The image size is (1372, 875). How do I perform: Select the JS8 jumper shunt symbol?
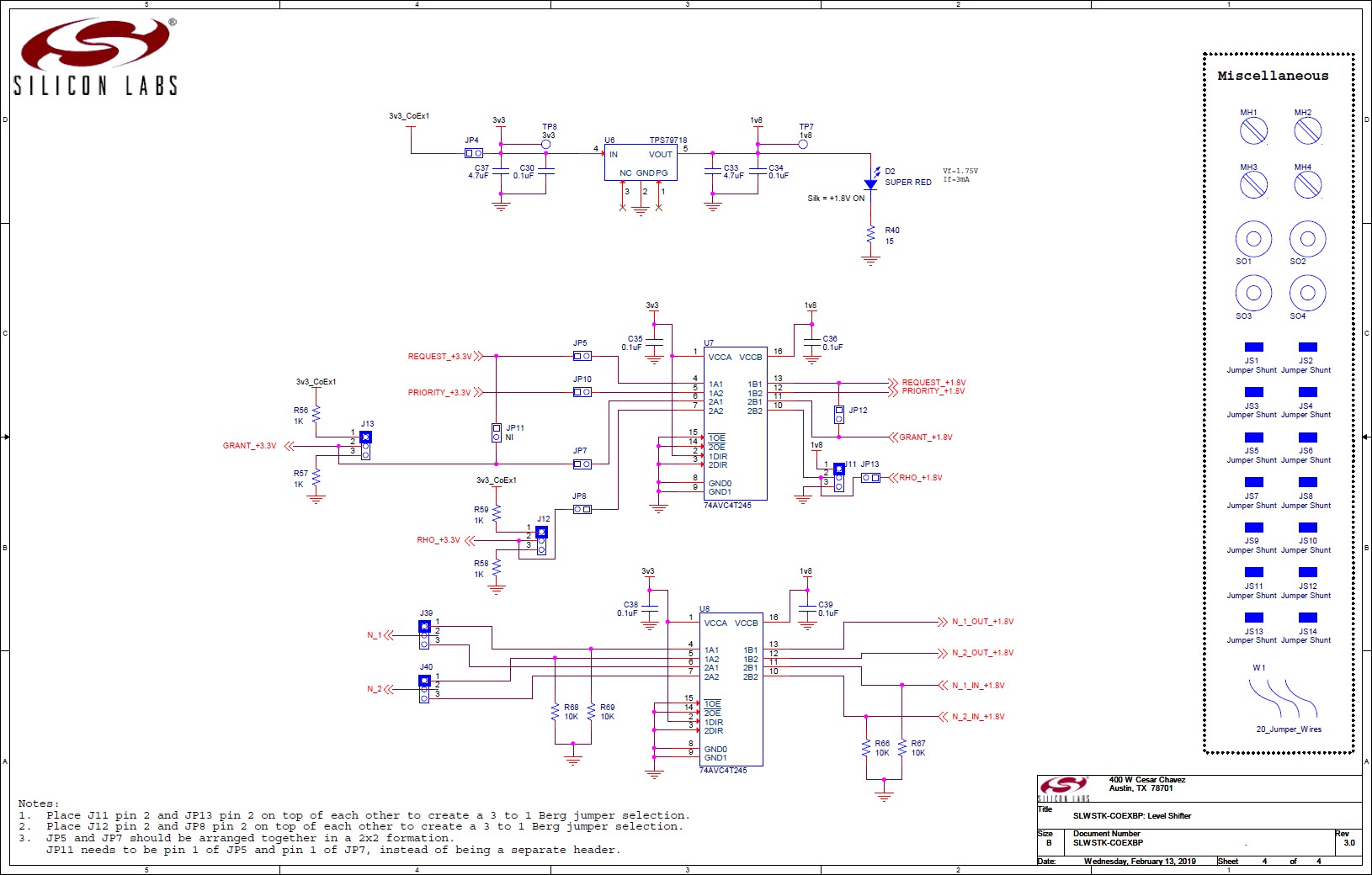point(1307,482)
